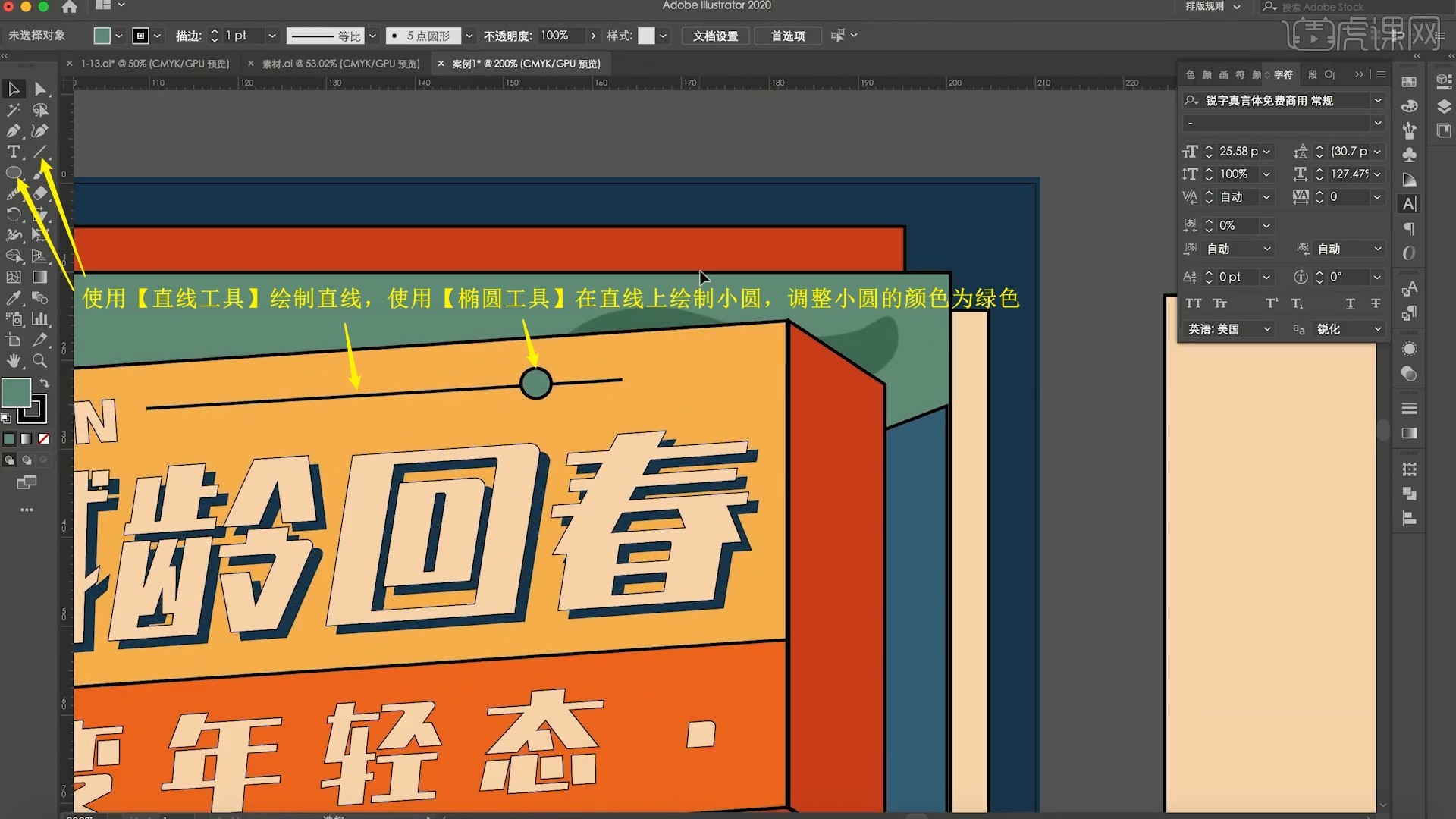The height and width of the screenshot is (819, 1456).
Task: Expand the font family dropdown
Action: point(1377,100)
